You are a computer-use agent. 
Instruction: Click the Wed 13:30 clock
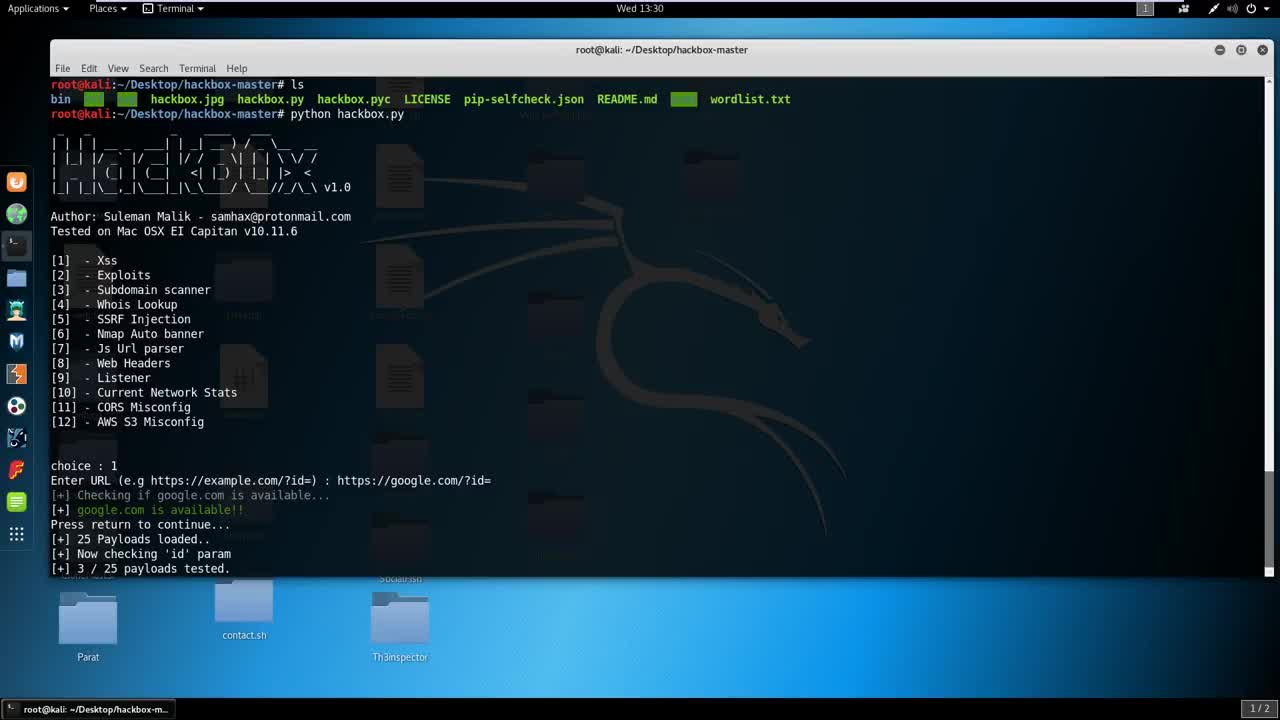click(640, 8)
